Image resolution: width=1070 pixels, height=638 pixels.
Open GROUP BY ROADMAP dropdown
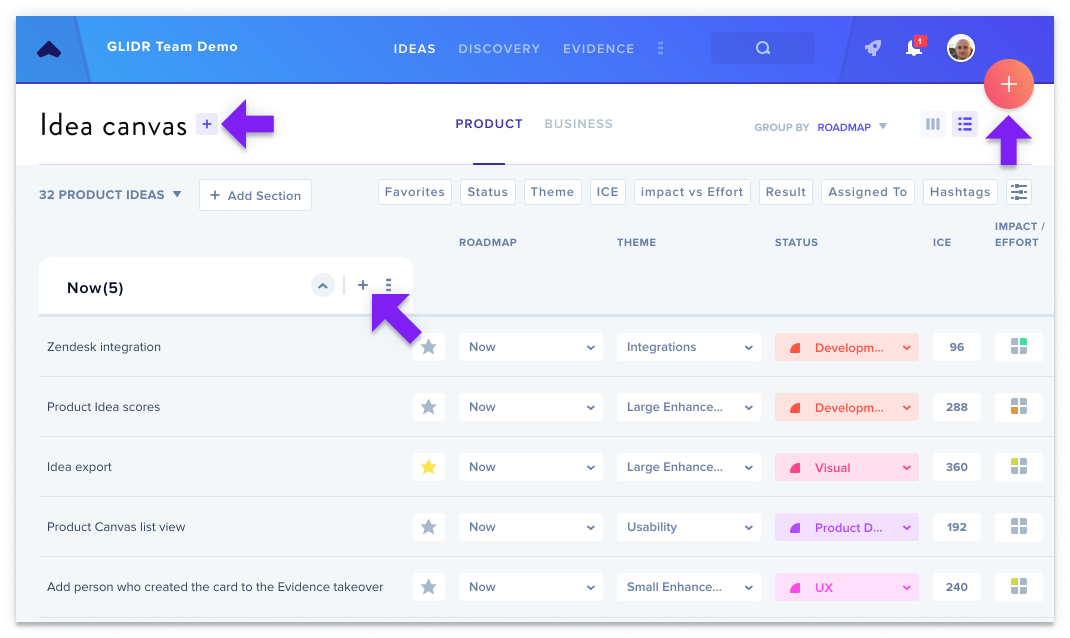pos(820,127)
